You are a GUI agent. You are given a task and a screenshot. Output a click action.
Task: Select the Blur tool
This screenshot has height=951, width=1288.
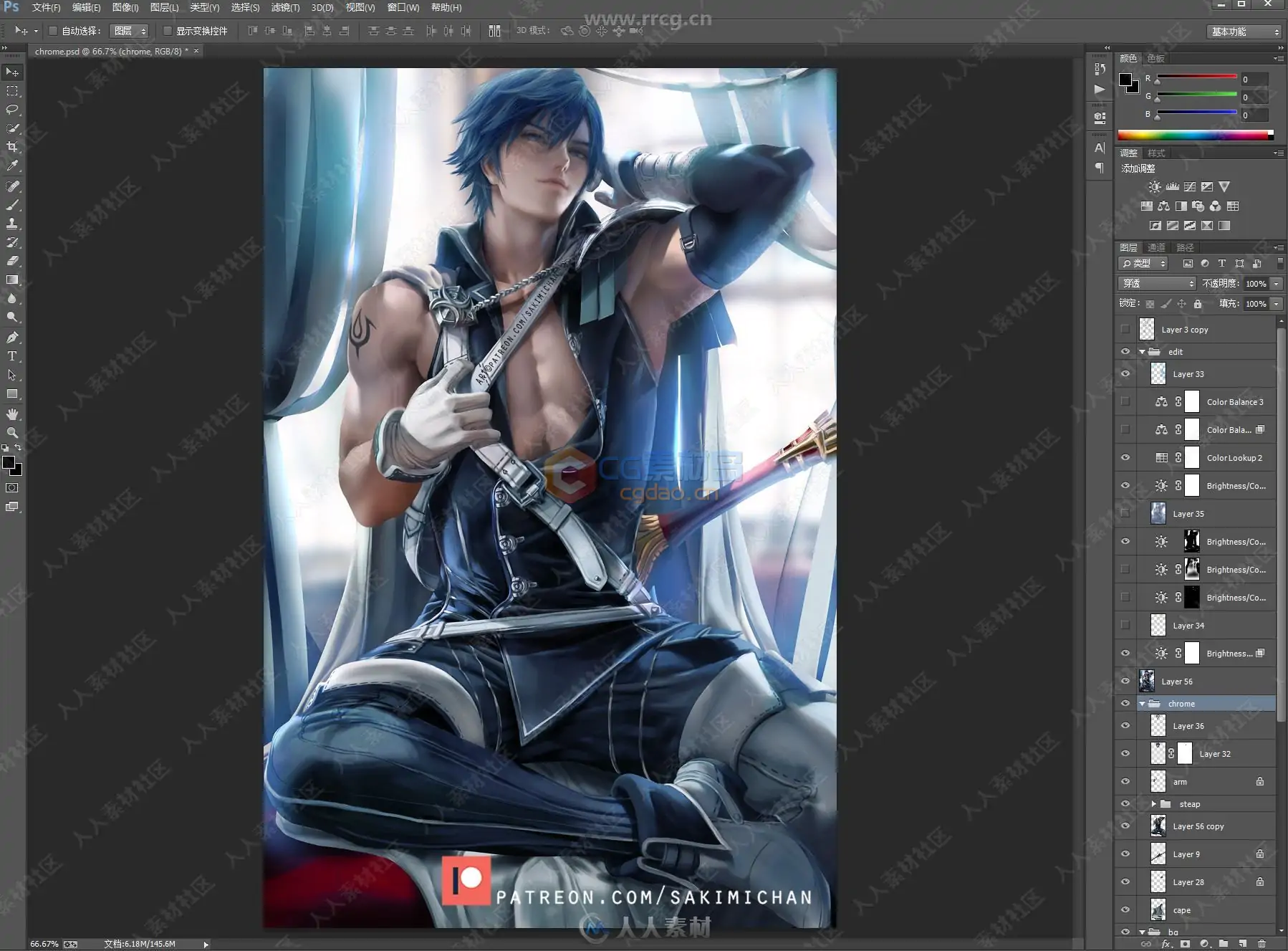click(x=12, y=298)
